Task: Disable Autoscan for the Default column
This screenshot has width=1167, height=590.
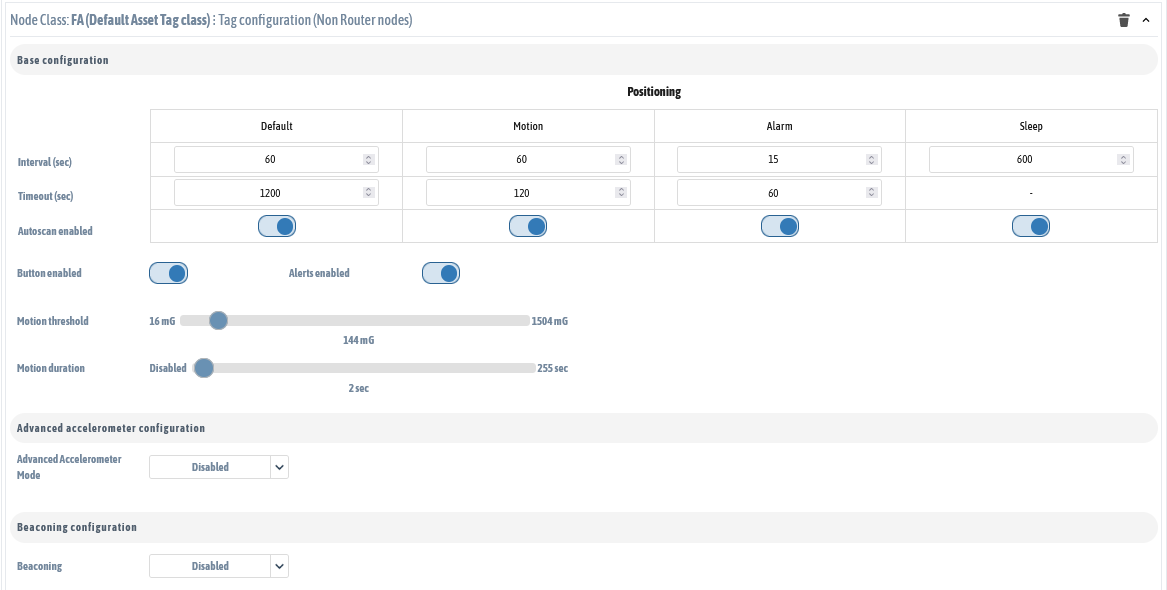Action: pyautogui.click(x=277, y=226)
